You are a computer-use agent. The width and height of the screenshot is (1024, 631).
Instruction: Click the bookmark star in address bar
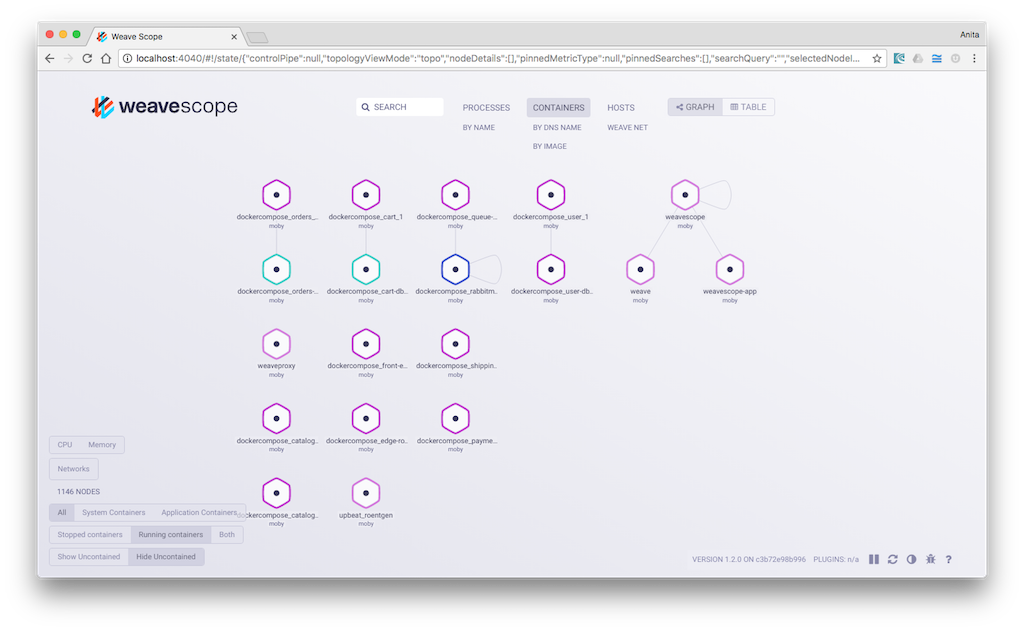pos(876,59)
